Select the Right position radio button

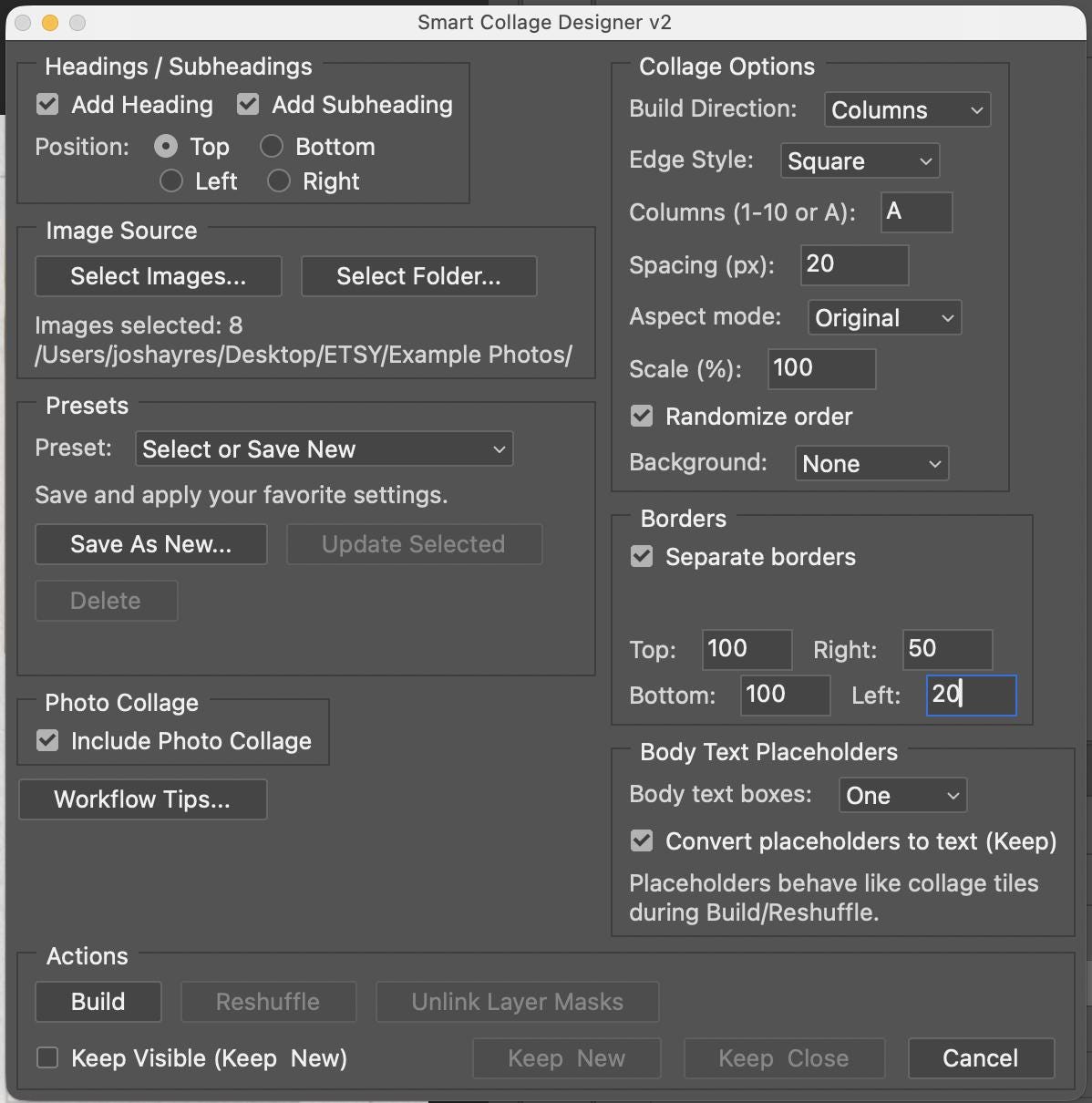coord(279,180)
